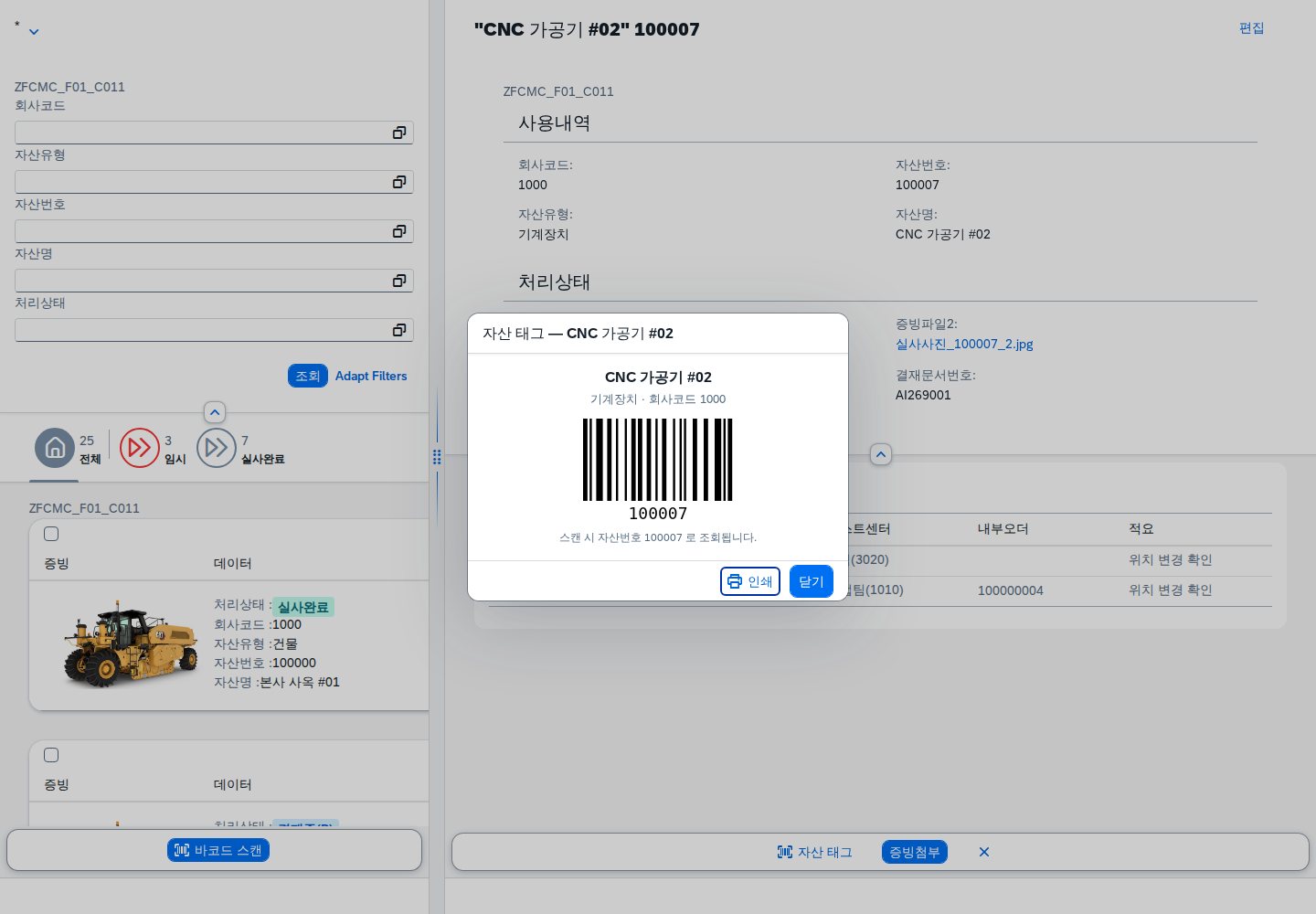Screen dimensions: 1316x914
Task: Click the 바코드 스캔 button
Action: pos(218,850)
